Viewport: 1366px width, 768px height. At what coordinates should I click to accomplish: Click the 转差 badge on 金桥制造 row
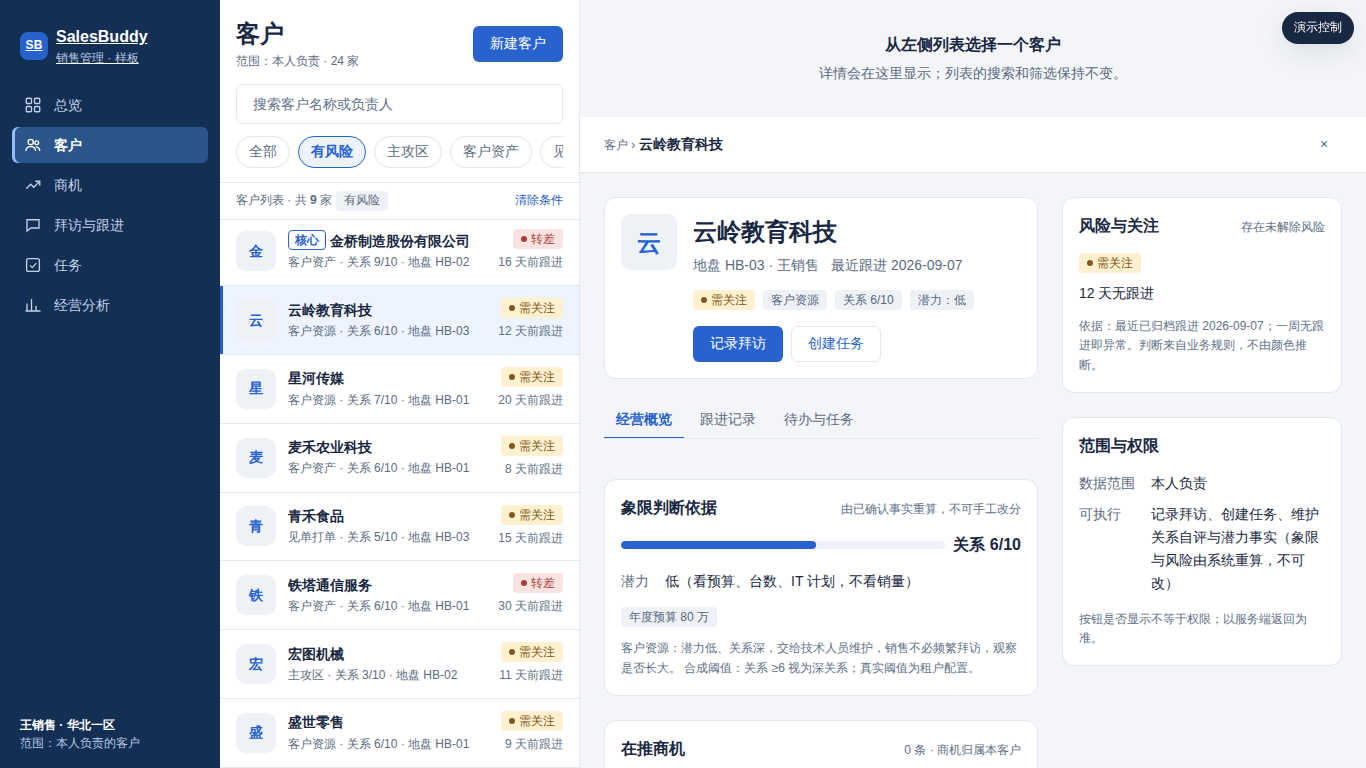click(x=538, y=239)
